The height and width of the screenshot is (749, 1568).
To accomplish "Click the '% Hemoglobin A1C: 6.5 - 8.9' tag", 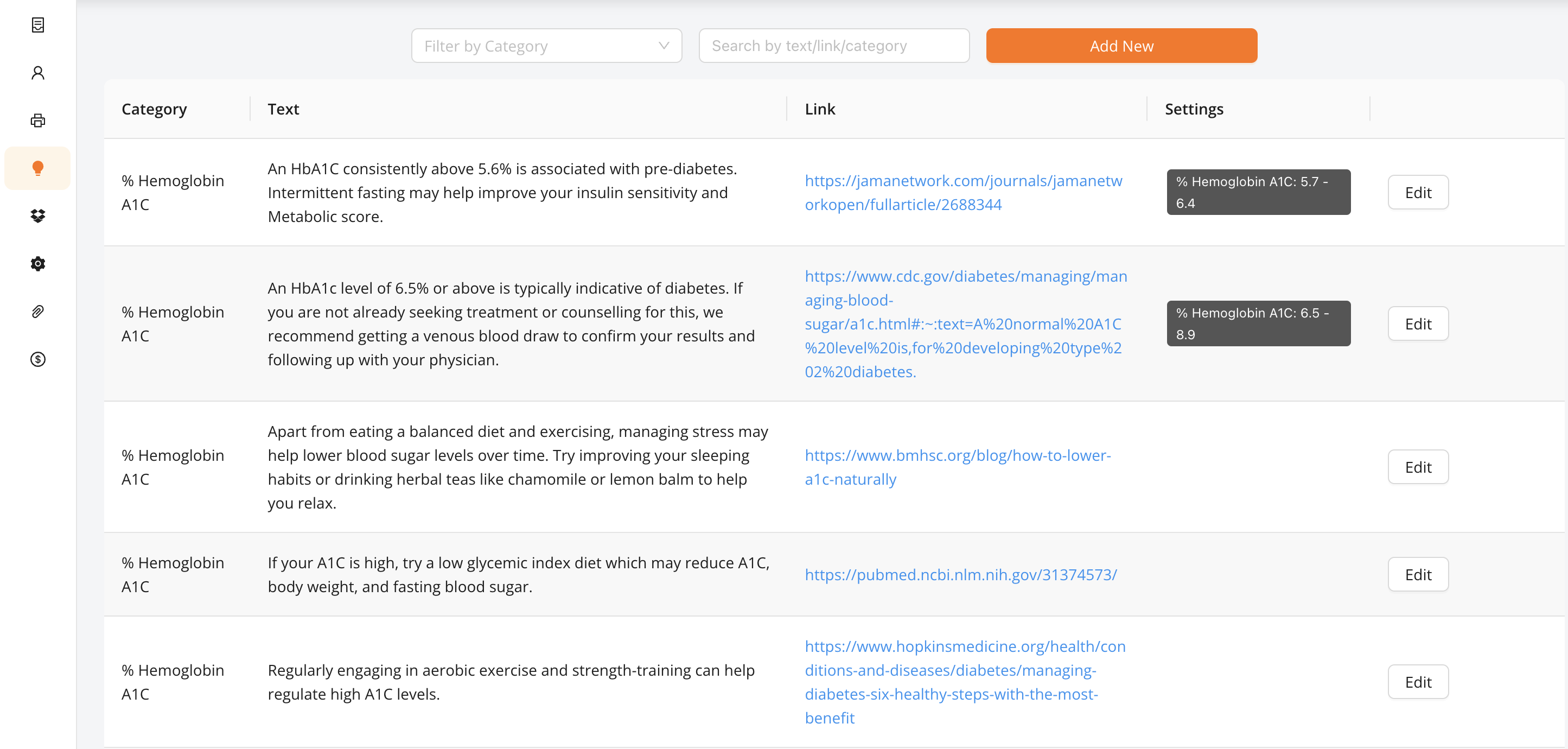I will pos(1258,324).
